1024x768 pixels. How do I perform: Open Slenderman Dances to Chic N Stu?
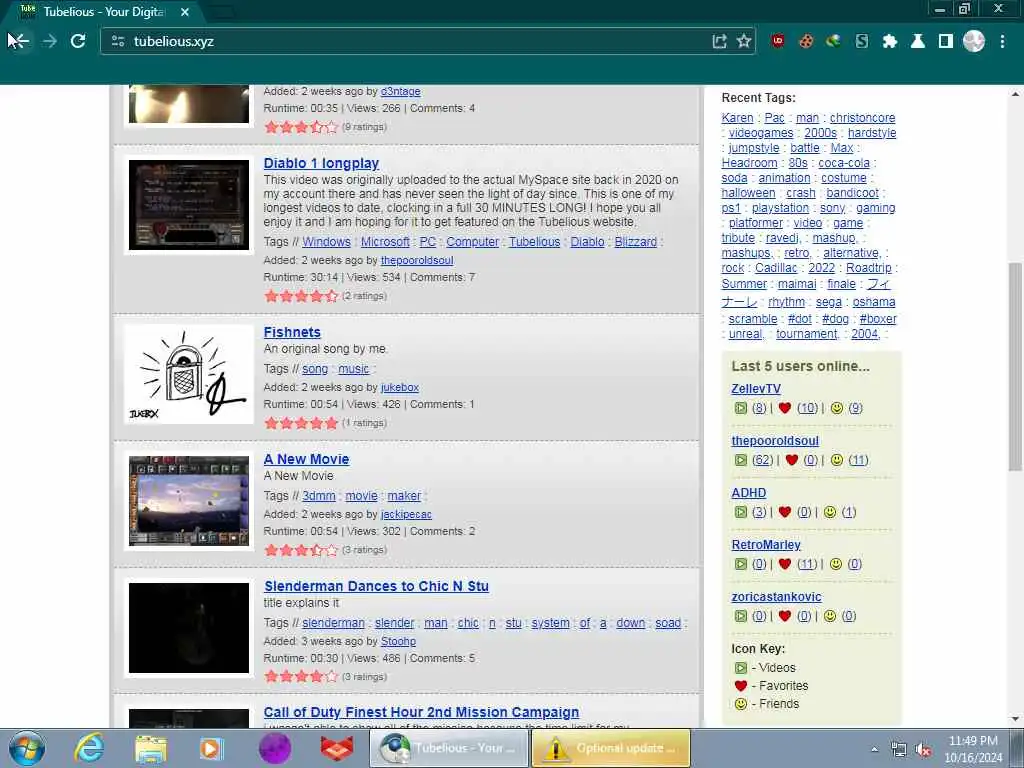[x=376, y=586]
